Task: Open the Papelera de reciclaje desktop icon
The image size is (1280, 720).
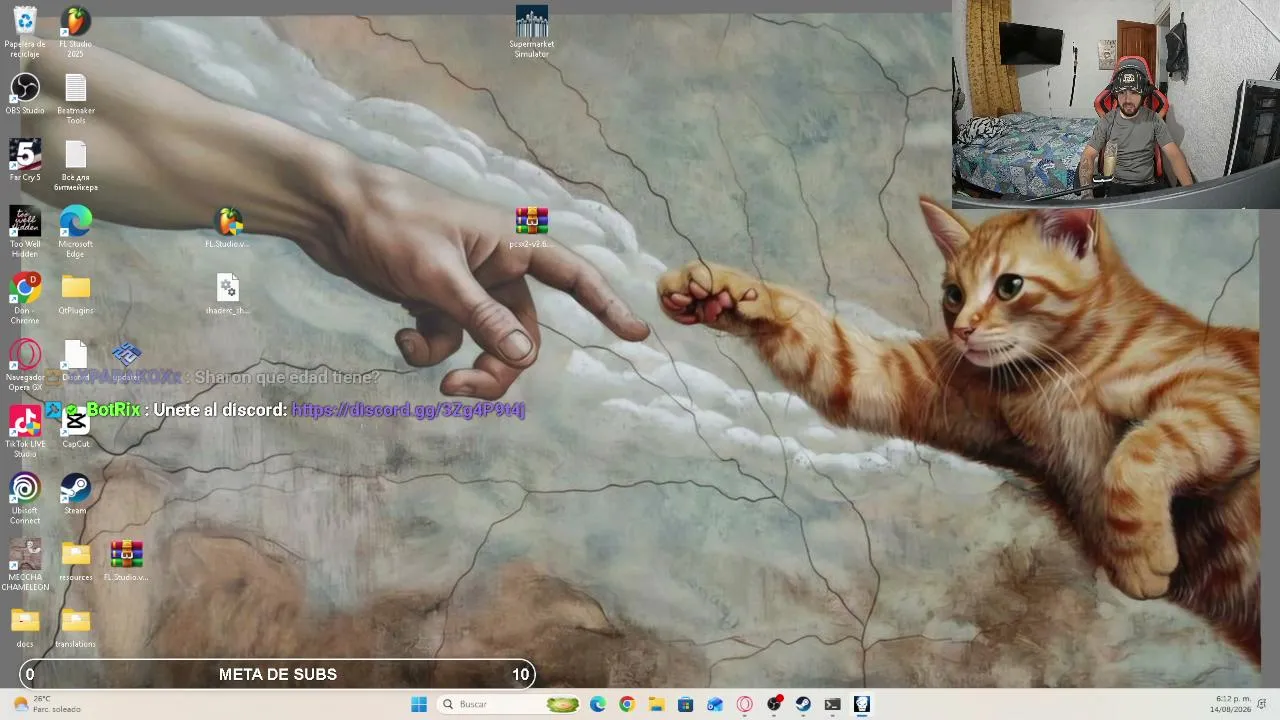Action: (x=25, y=32)
